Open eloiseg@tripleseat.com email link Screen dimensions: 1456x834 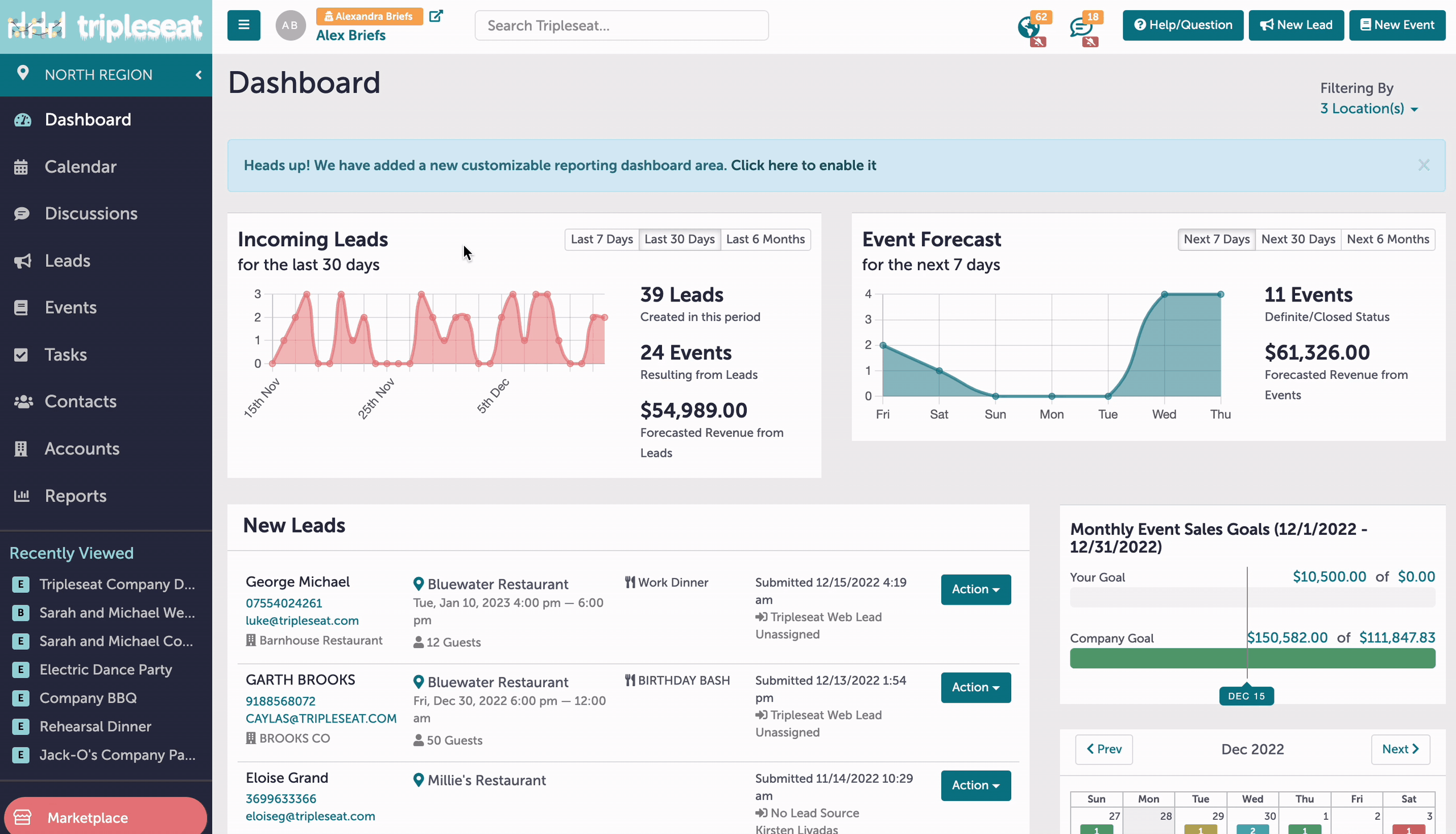click(x=311, y=817)
